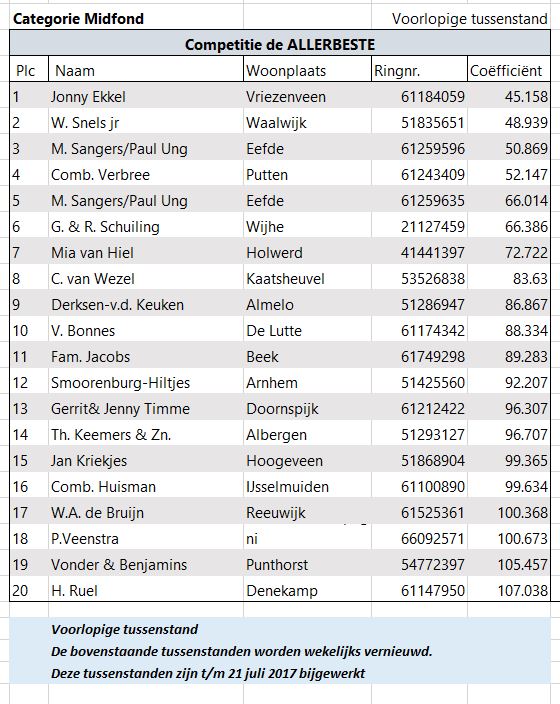Screen dimensions: 560x704
Task: Select the 'Vonder & Benjamins' name cell
Action: pyautogui.click(x=146, y=564)
